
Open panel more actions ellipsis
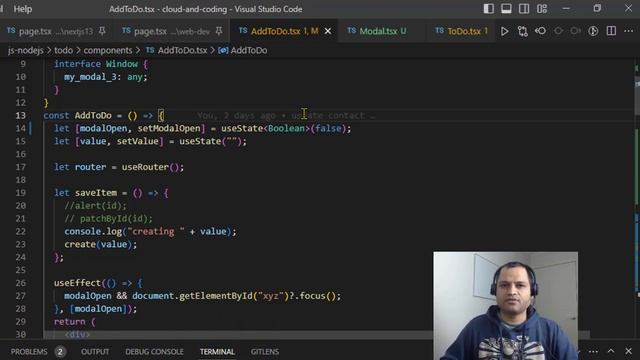(x=593, y=351)
